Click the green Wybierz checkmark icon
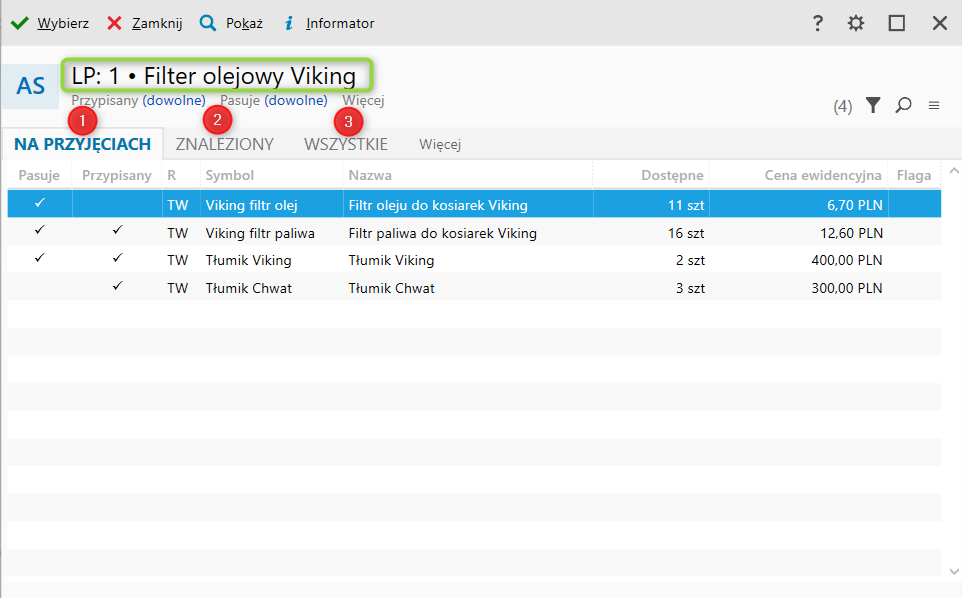 point(20,23)
